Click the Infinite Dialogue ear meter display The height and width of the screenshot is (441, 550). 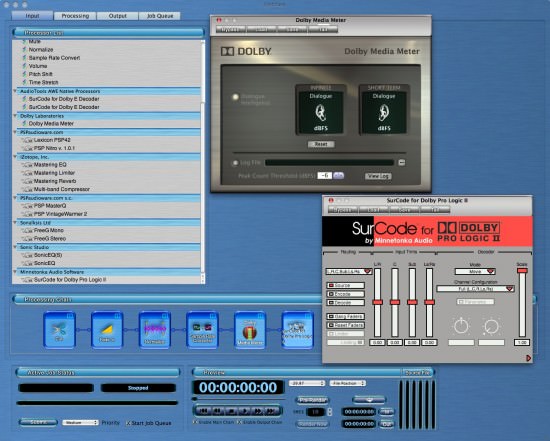coord(321,112)
